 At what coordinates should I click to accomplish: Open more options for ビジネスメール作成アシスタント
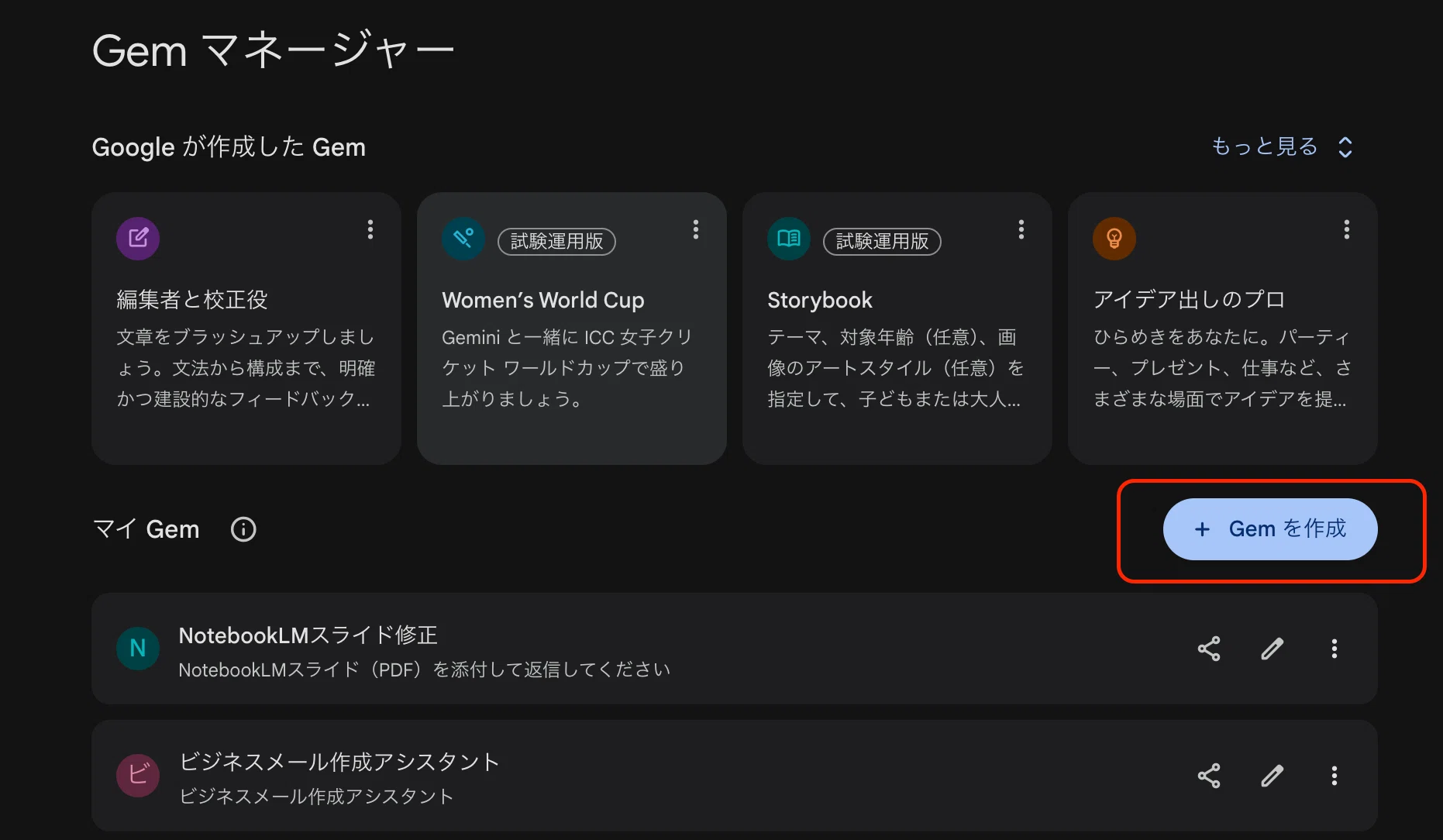click(x=1335, y=776)
